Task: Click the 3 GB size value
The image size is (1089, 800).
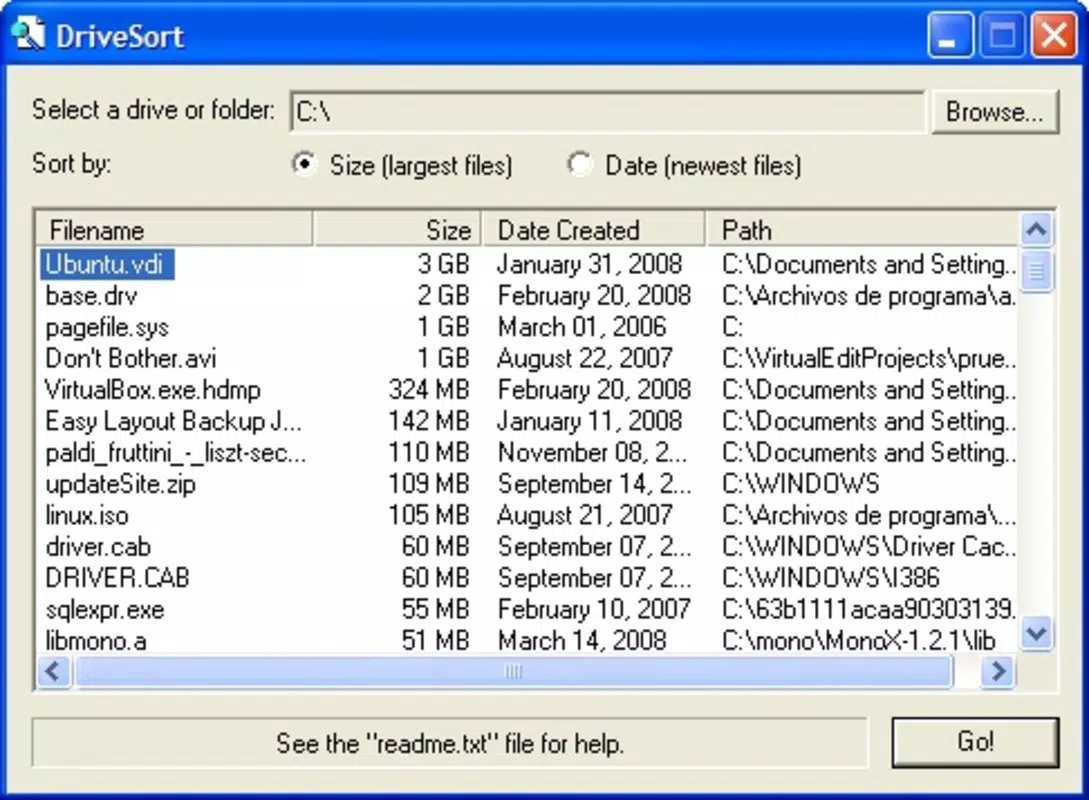Action: click(x=444, y=264)
